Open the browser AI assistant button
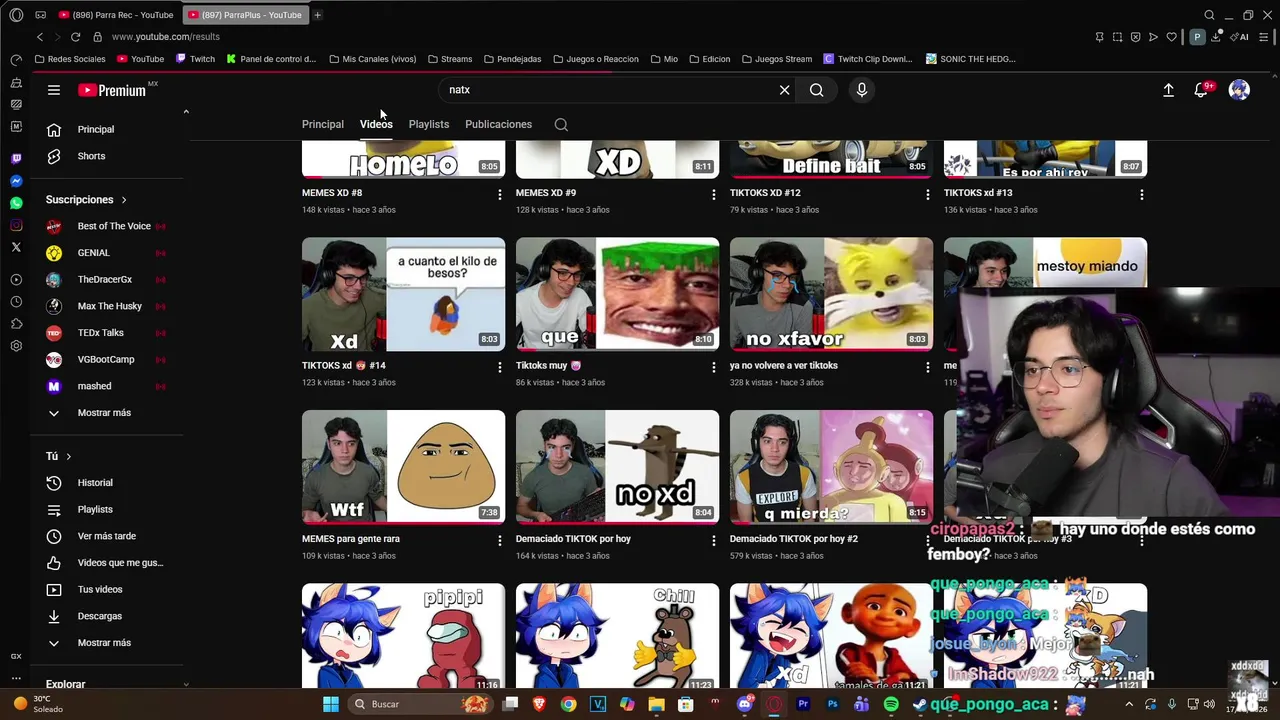1280x720 pixels. click(x=1241, y=37)
